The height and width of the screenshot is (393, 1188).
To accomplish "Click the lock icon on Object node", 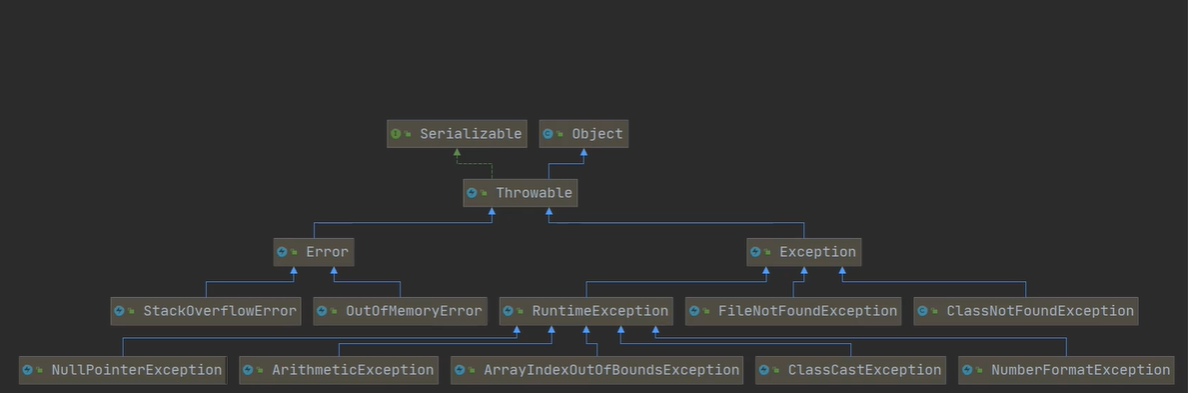I will pos(559,136).
